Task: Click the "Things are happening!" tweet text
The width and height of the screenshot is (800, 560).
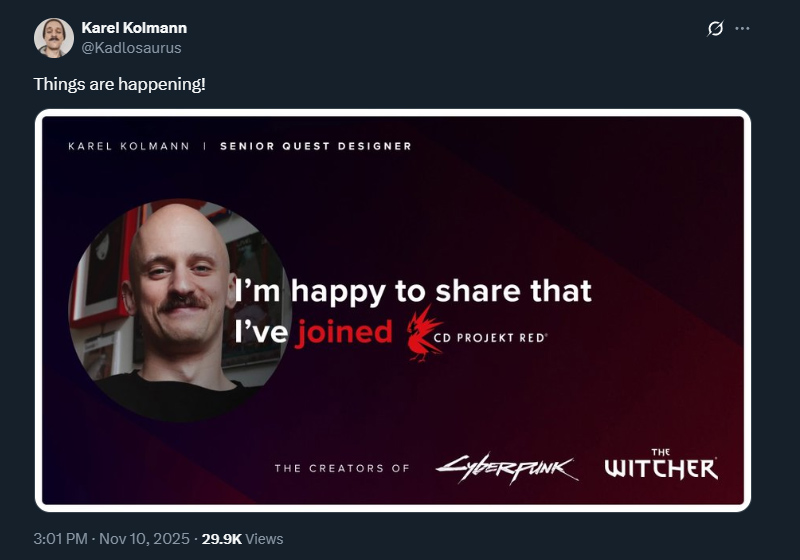Action: (119, 84)
